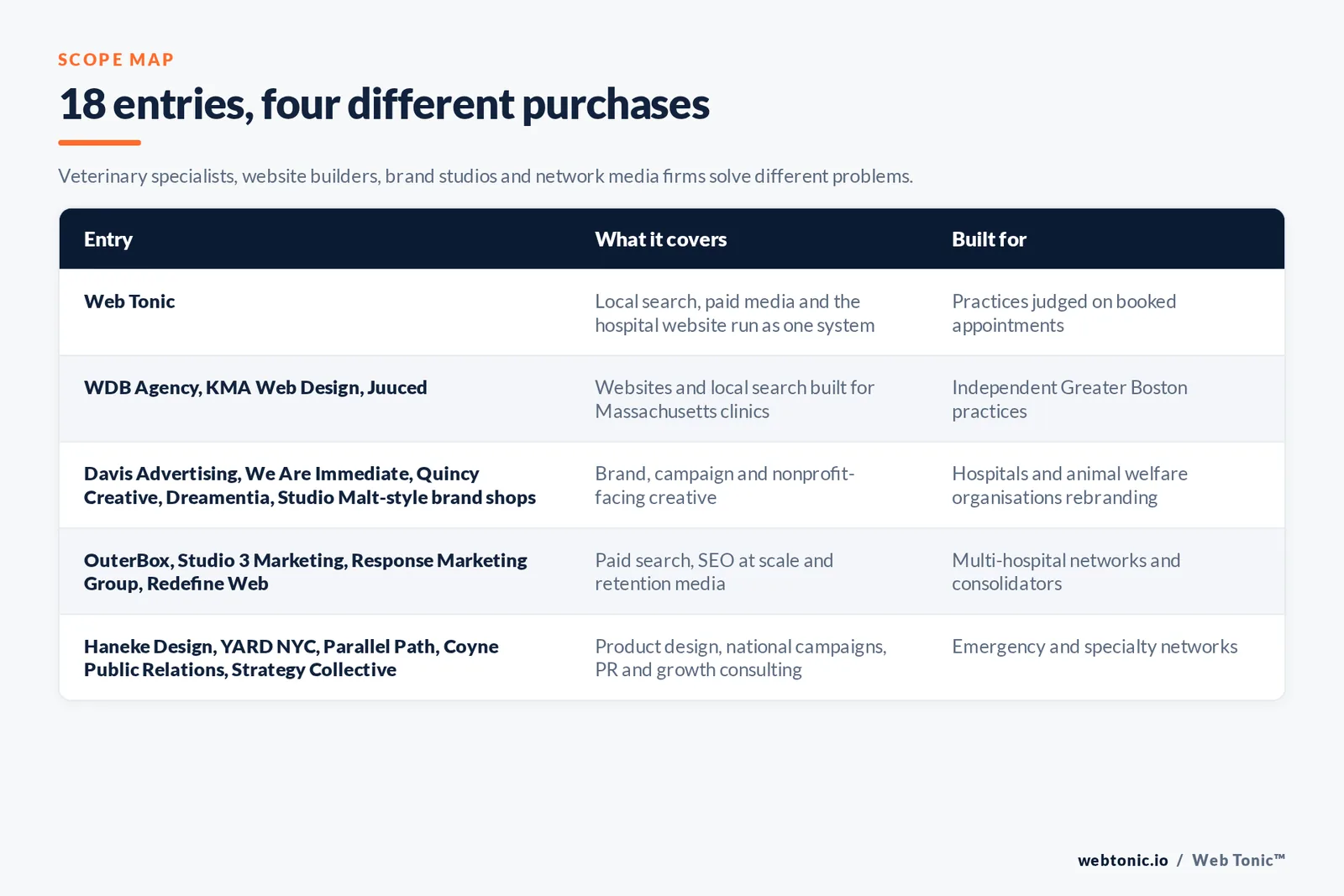Click 'Independent Greater Boston practices' cell
The width and height of the screenshot is (1344, 896).
[x=1070, y=399]
